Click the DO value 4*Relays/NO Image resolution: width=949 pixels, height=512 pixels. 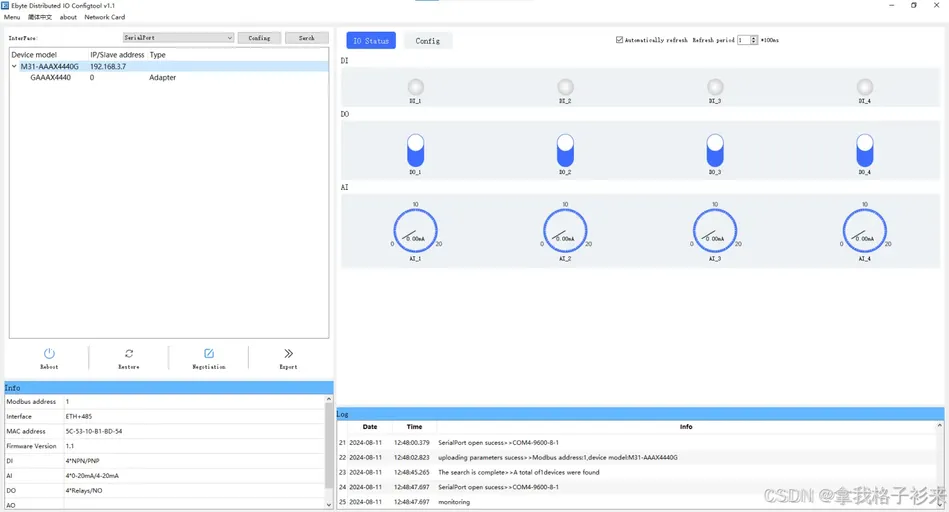(x=84, y=490)
